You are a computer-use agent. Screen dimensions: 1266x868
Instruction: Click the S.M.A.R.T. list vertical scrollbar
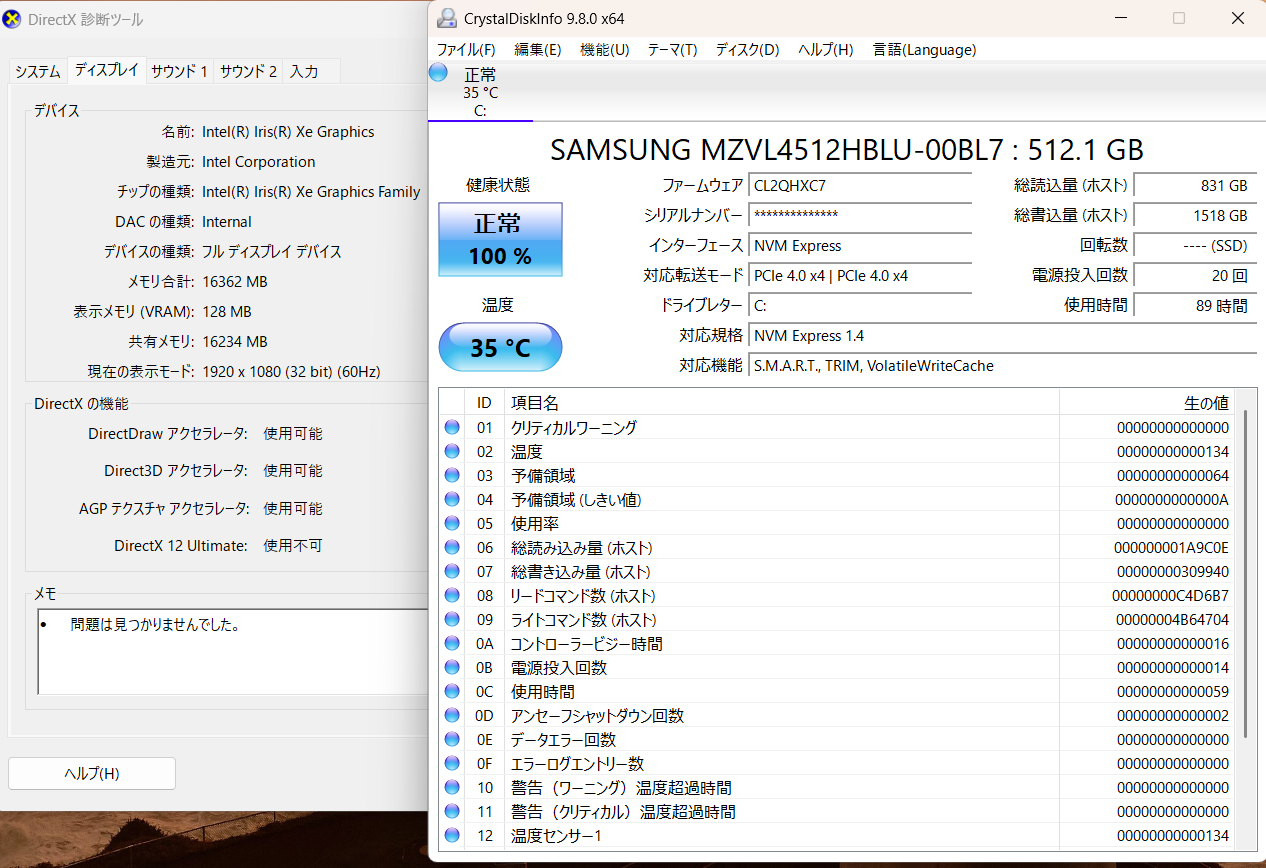[1245, 573]
